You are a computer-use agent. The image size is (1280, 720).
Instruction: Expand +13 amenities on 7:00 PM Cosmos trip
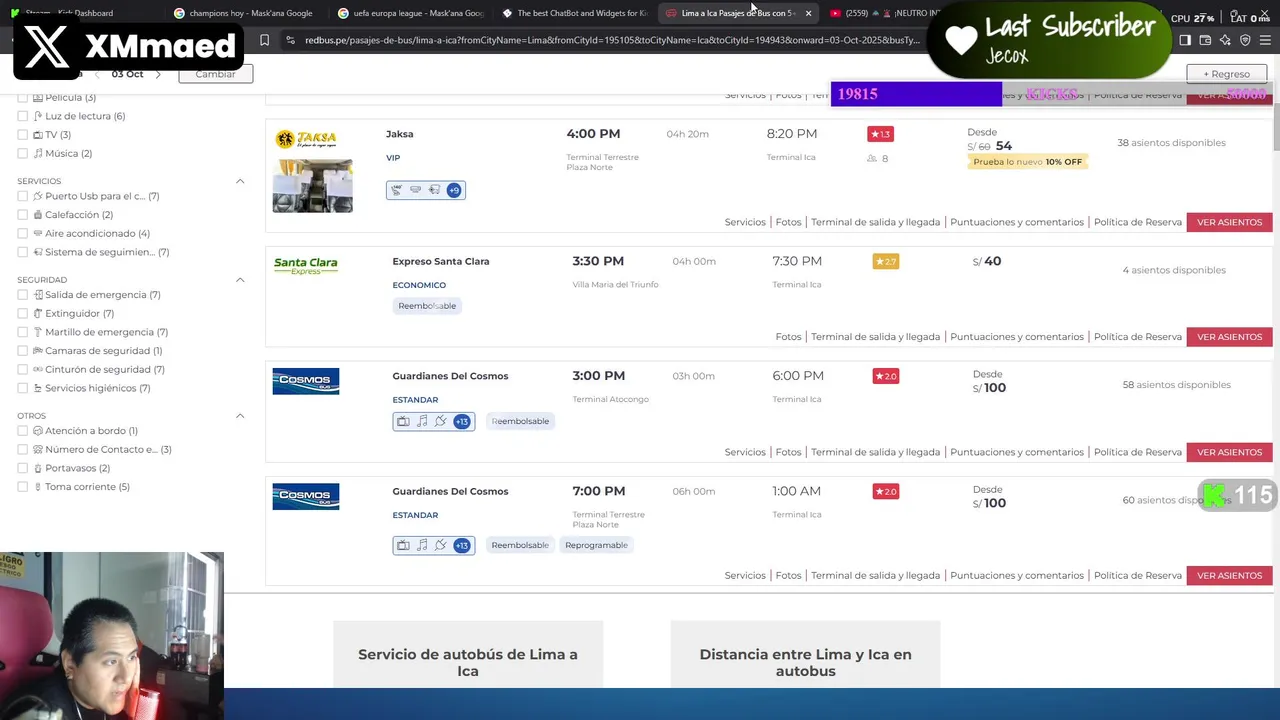tap(461, 545)
